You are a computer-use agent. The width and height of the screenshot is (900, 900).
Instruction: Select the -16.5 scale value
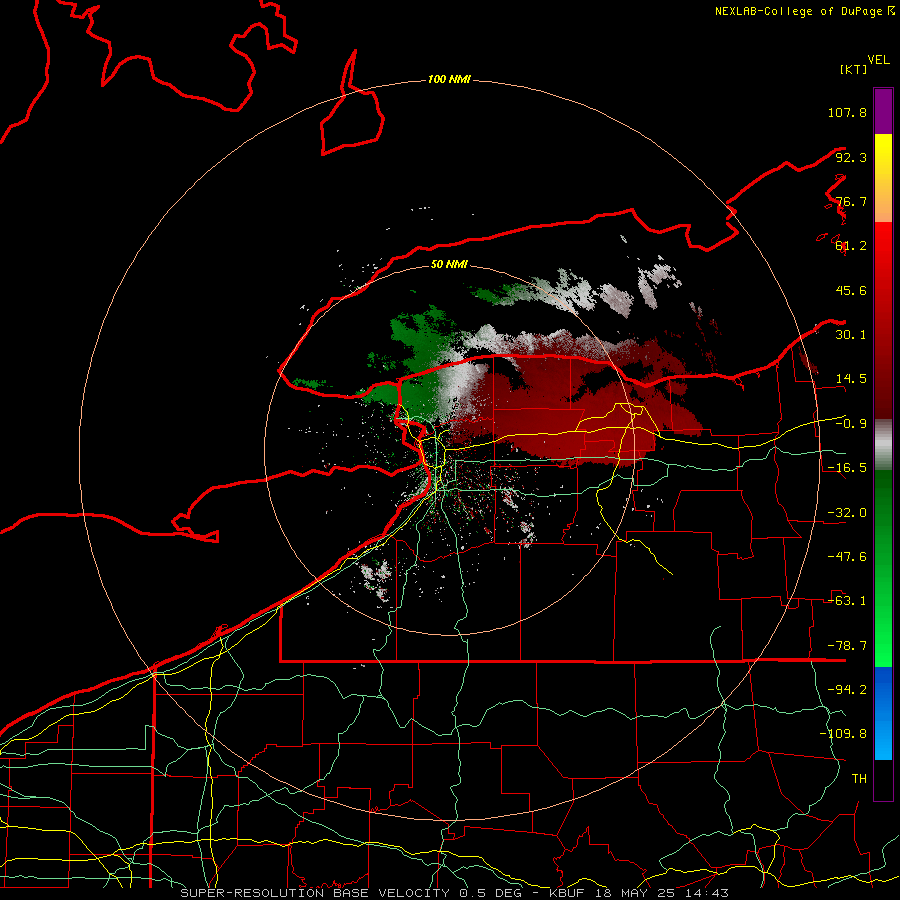point(847,468)
